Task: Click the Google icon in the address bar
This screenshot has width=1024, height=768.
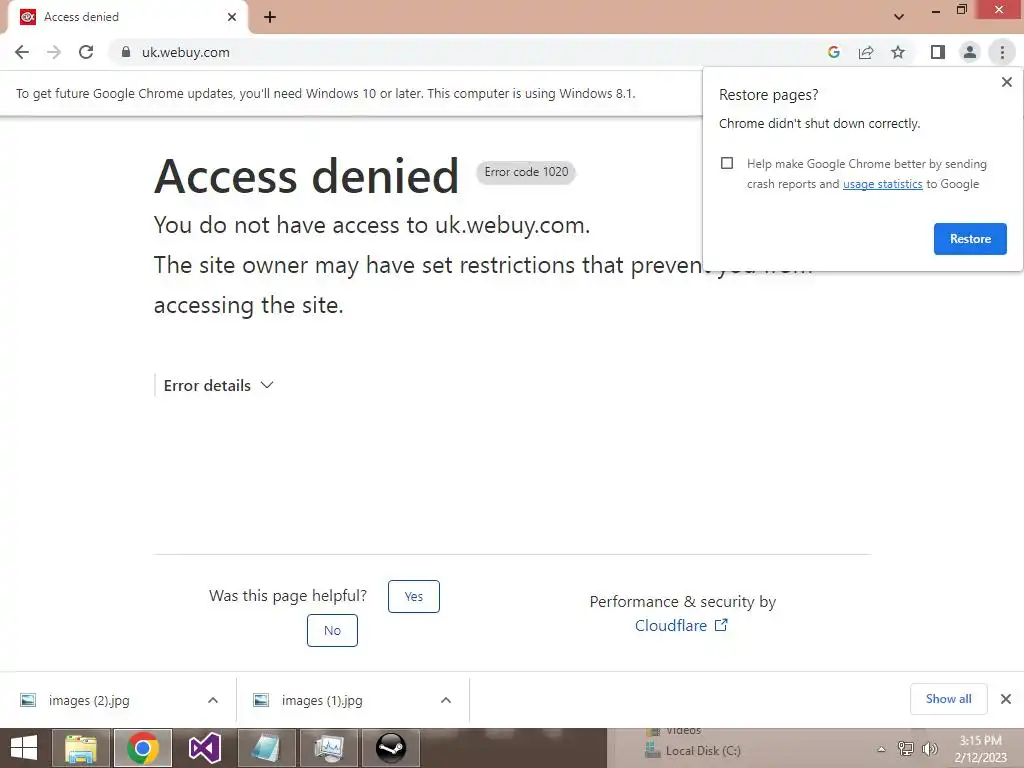Action: [833, 52]
